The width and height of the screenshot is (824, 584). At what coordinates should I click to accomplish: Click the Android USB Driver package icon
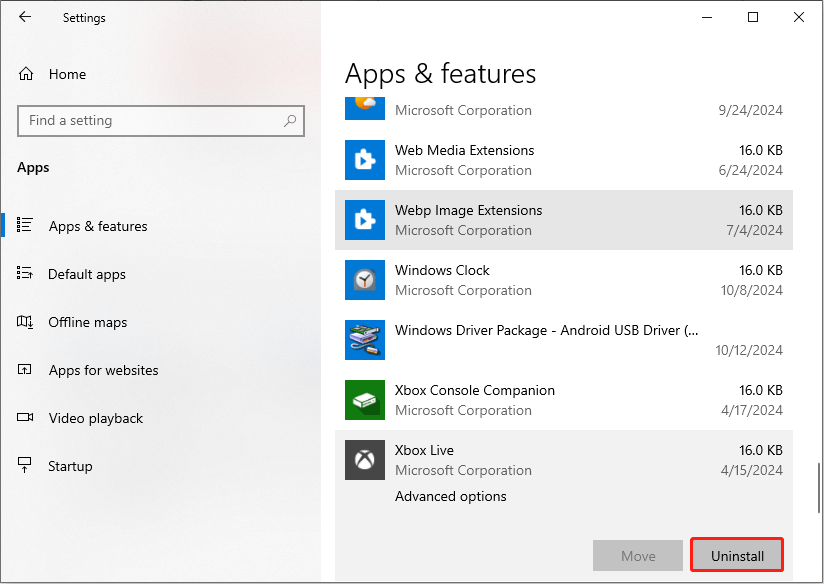point(365,340)
